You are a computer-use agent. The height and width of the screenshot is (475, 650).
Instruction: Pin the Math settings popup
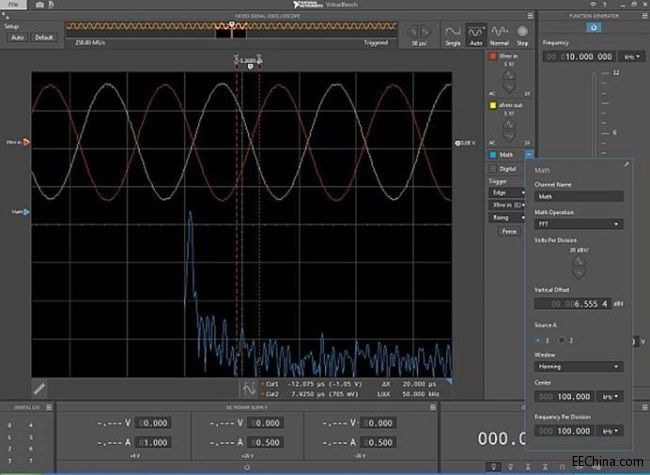tap(626, 165)
